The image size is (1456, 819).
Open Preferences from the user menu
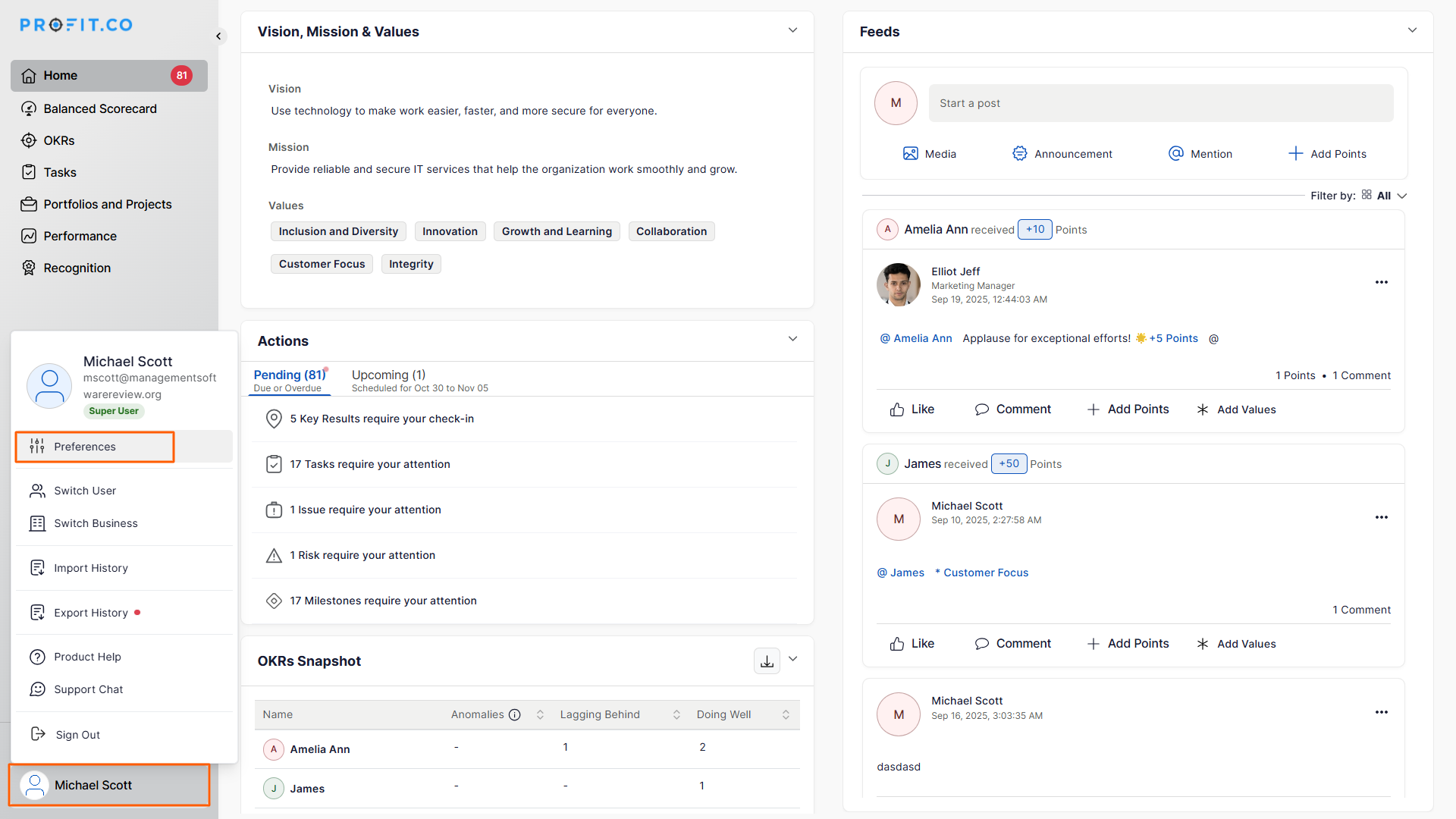pyautogui.click(x=85, y=447)
